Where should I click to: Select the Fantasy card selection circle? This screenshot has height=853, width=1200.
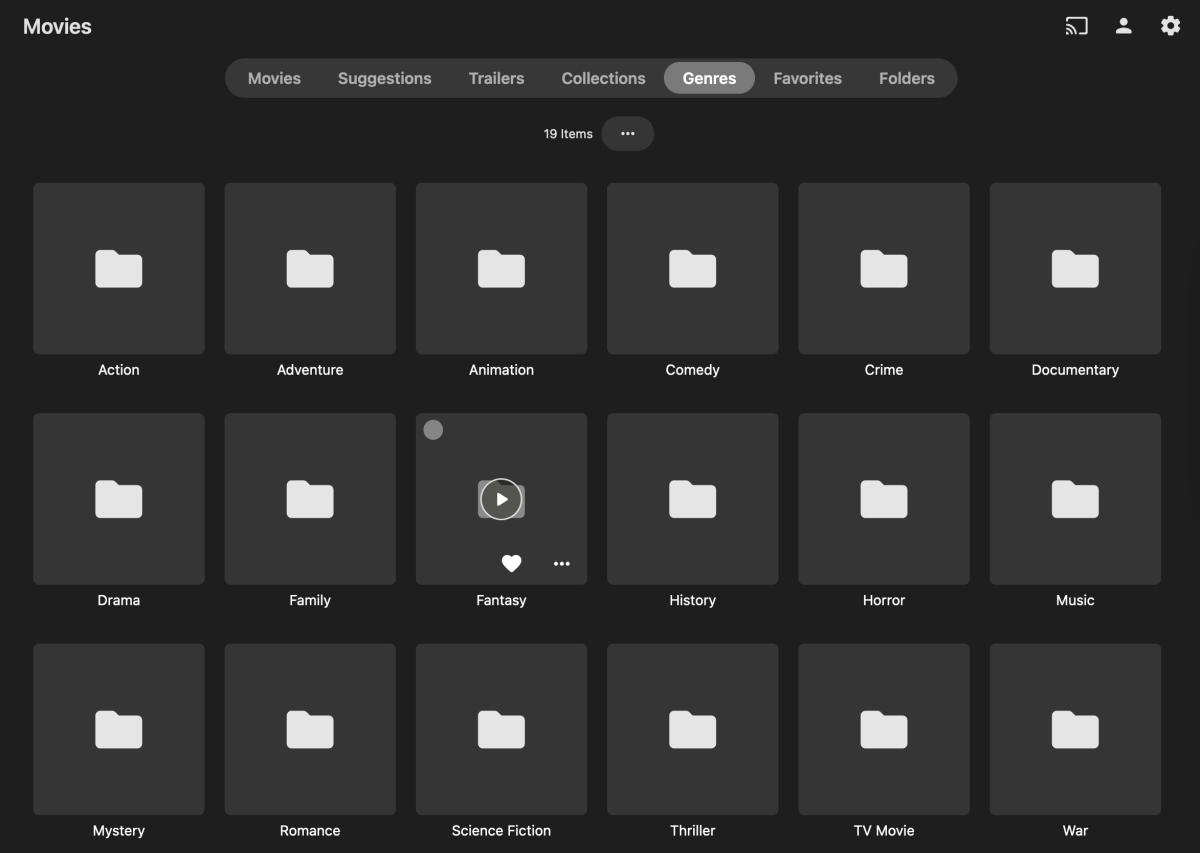(x=433, y=430)
